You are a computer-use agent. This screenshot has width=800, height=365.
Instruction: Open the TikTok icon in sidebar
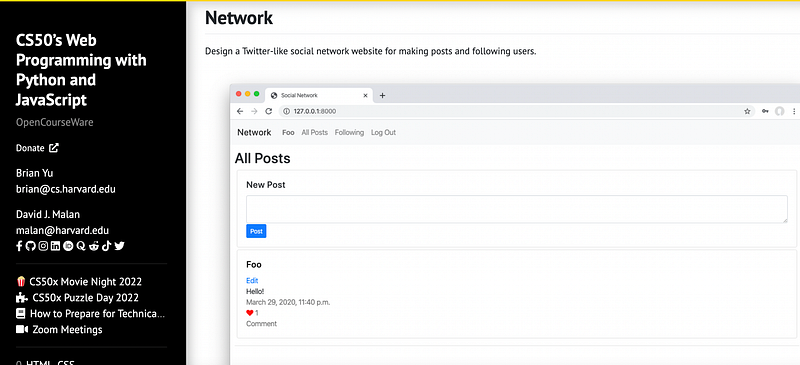[106, 246]
